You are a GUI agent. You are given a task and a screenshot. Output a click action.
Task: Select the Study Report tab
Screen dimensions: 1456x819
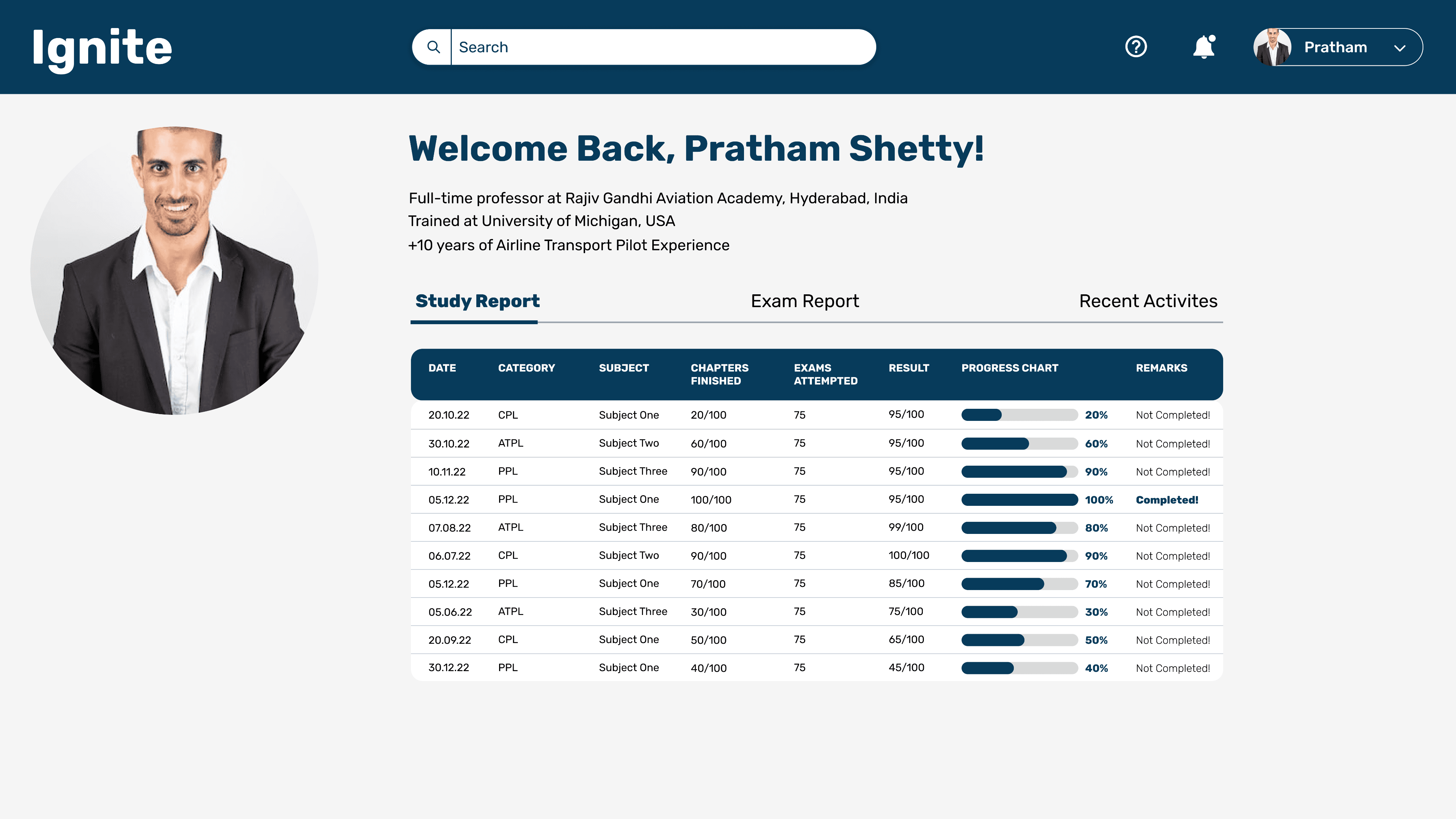(x=477, y=301)
